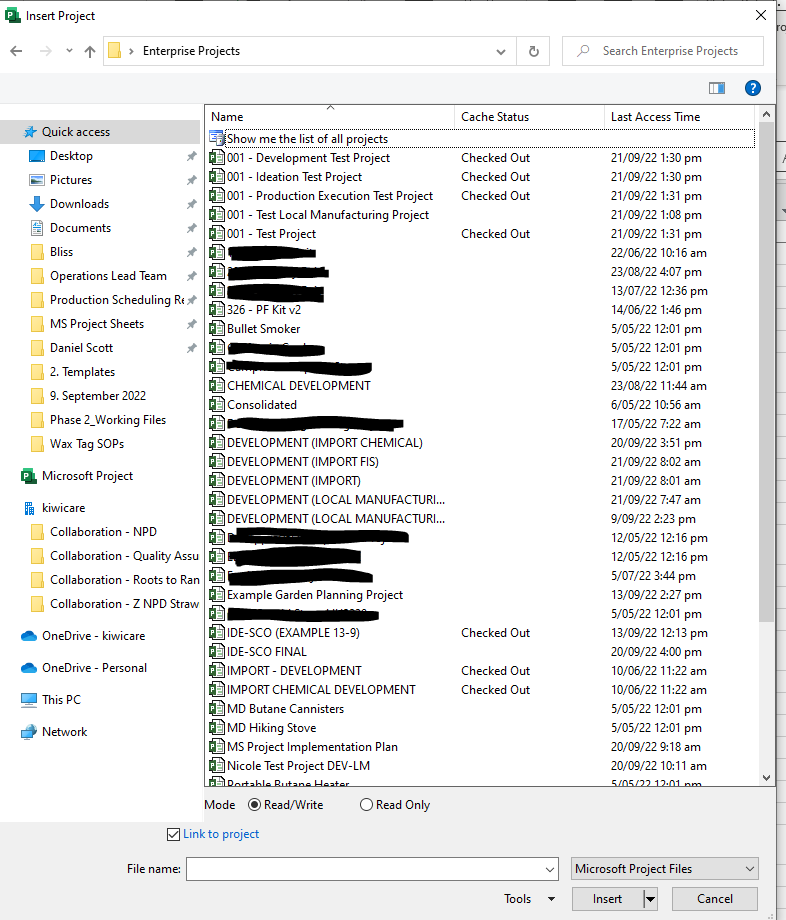Image resolution: width=786 pixels, height=920 pixels.
Task: Open the recent locations chevron
Action: [69, 51]
